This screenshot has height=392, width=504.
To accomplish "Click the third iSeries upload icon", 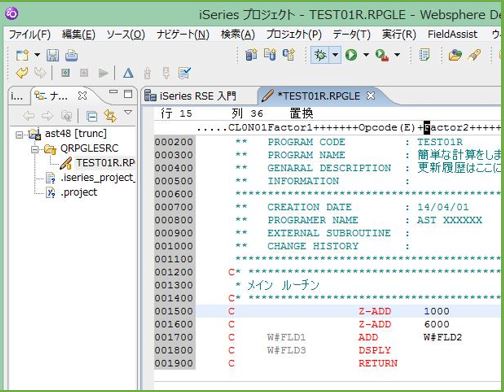I will click(x=289, y=55).
